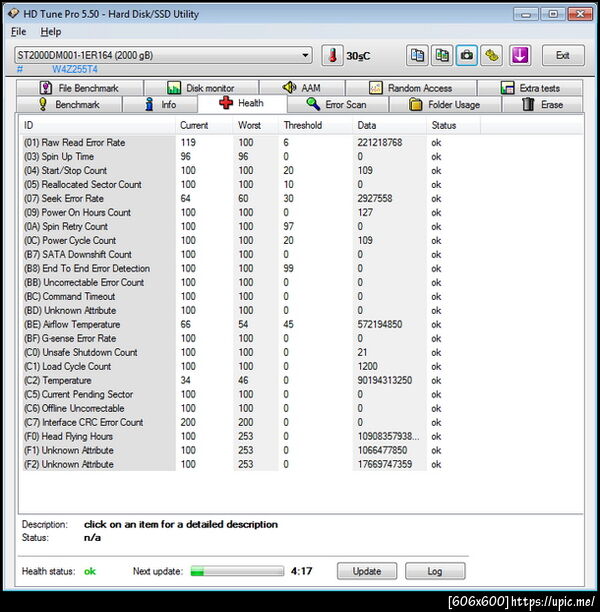Select the (BD) Unknown Attribute row
600x612 pixels.
[x=252, y=310]
